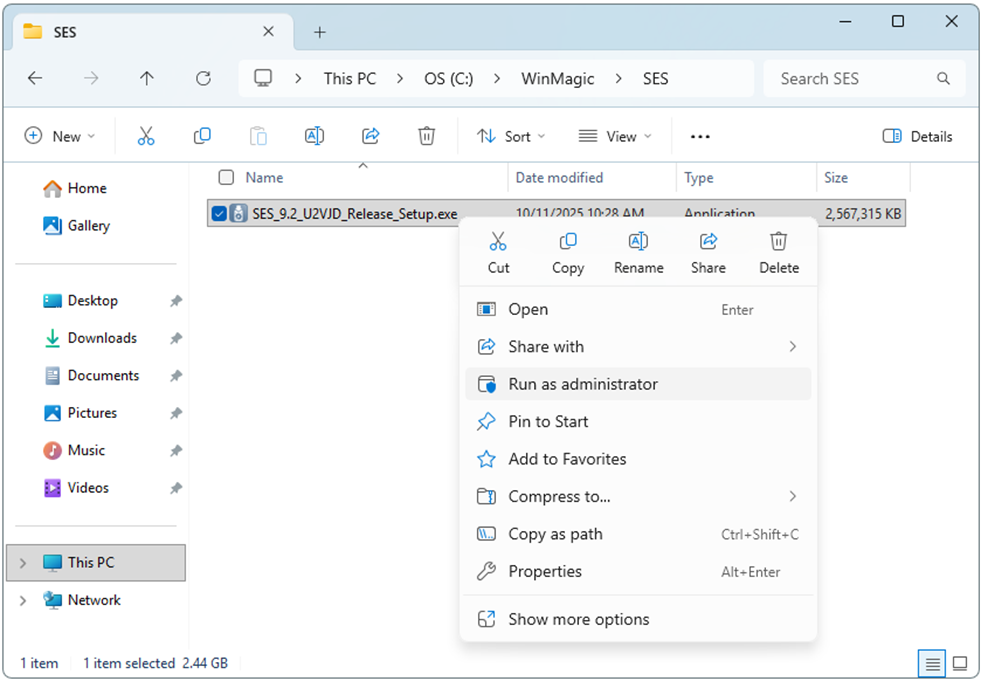981x681 pixels.
Task: Click the Copy icon in the toolbar
Action: tap(202, 136)
